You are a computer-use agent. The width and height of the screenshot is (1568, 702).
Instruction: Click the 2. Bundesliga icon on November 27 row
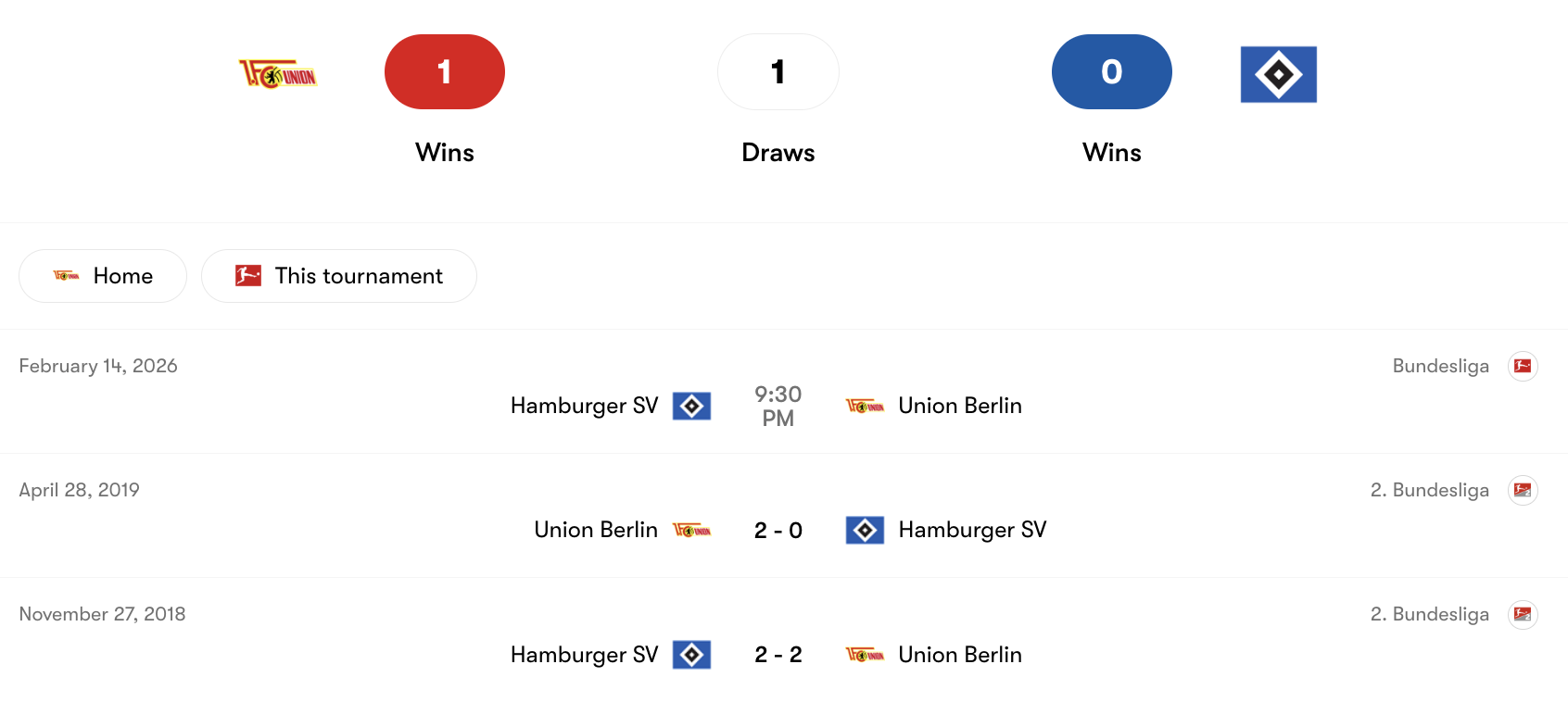pyautogui.click(x=1524, y=614)
